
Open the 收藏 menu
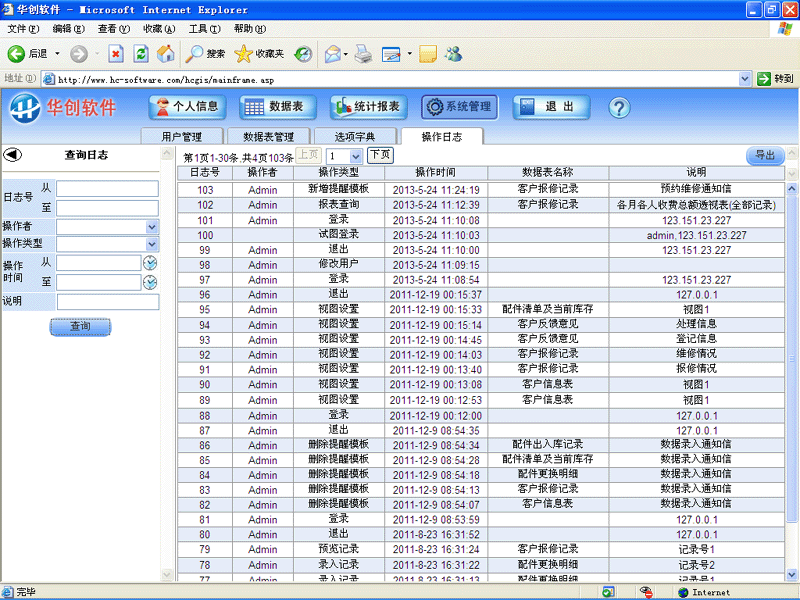pos(159,29)
